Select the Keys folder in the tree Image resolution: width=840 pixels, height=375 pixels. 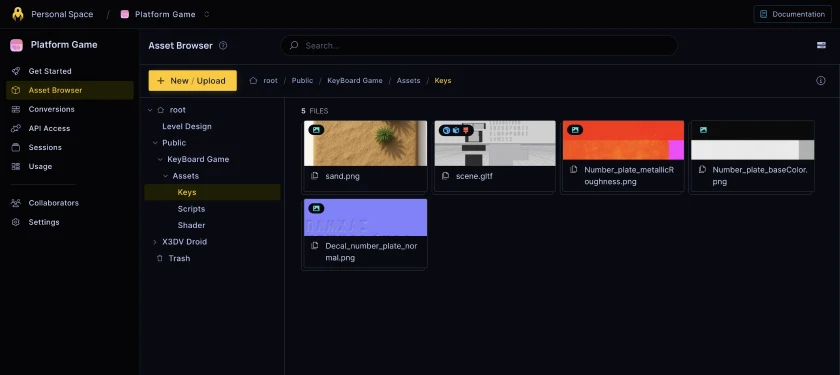tap(212, 192)
